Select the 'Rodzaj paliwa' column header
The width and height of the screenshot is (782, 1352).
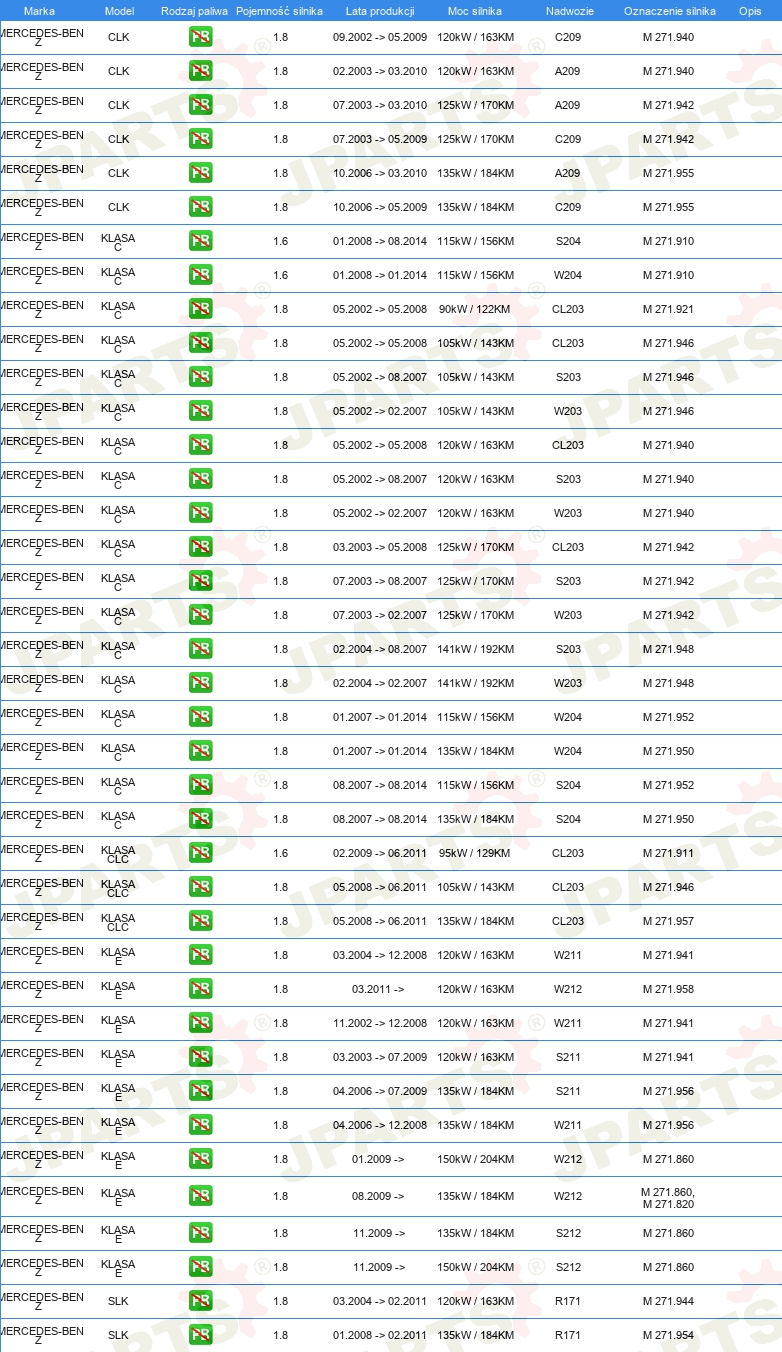(194, 11)
